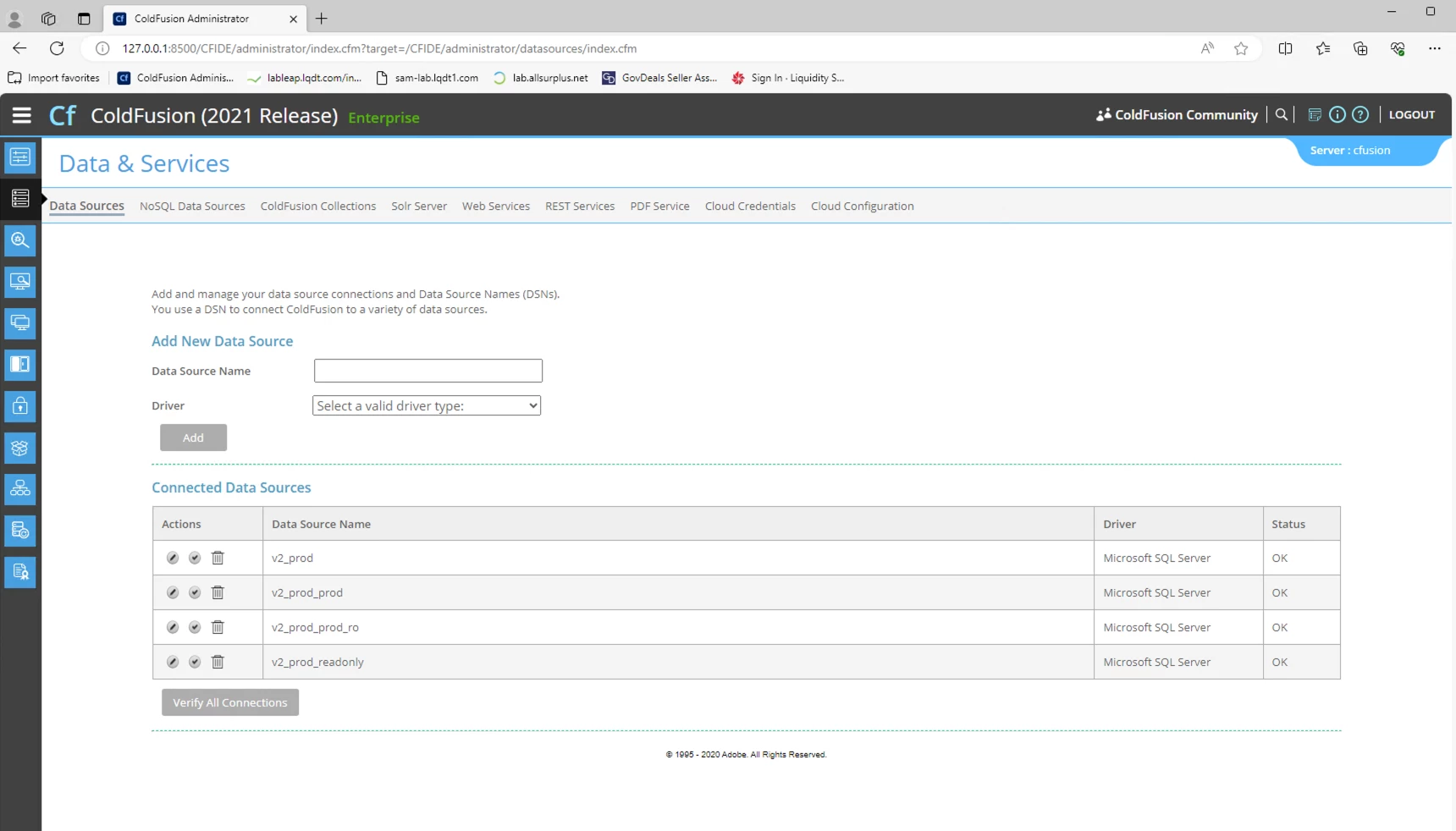Toggle browser split screen icon
The height and width of the screenshot is (831, 1456).
click(x=1285, y=48)
